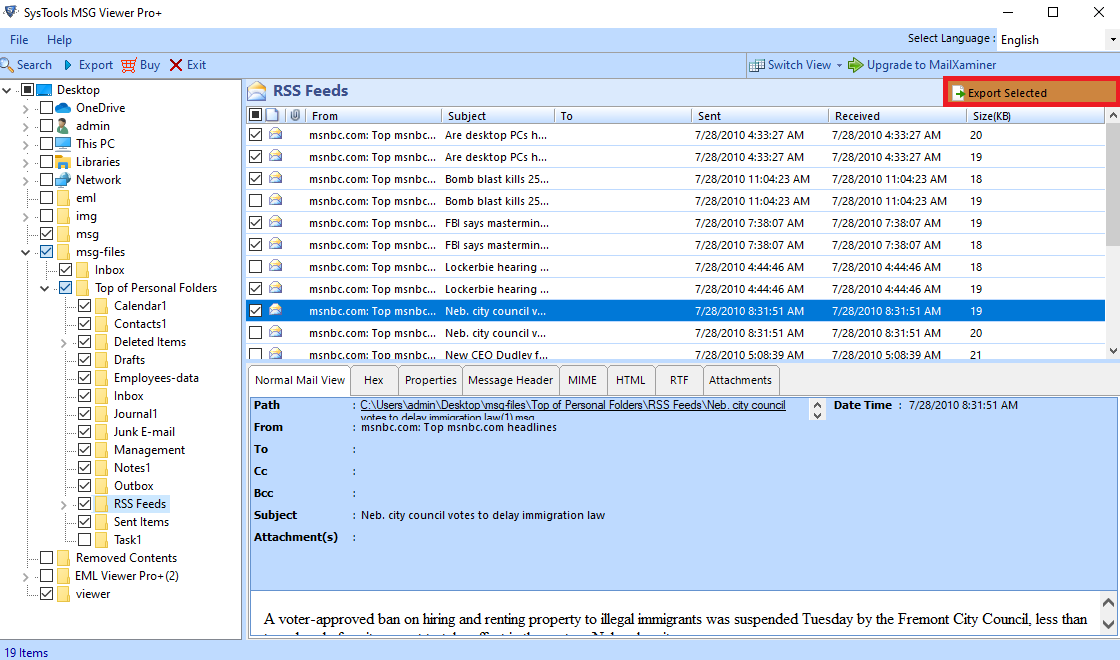Click the viewer folder icon
Screen dimensions: 1120x660
pyautogui.click(x=64, y=594)
